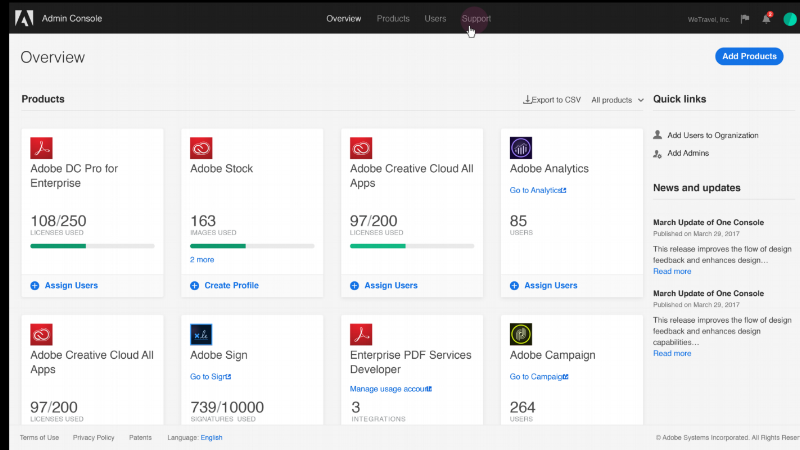This screenshot has width=800, height=450.
Task: Open the Products tab
Action: [x=393, y=18]
